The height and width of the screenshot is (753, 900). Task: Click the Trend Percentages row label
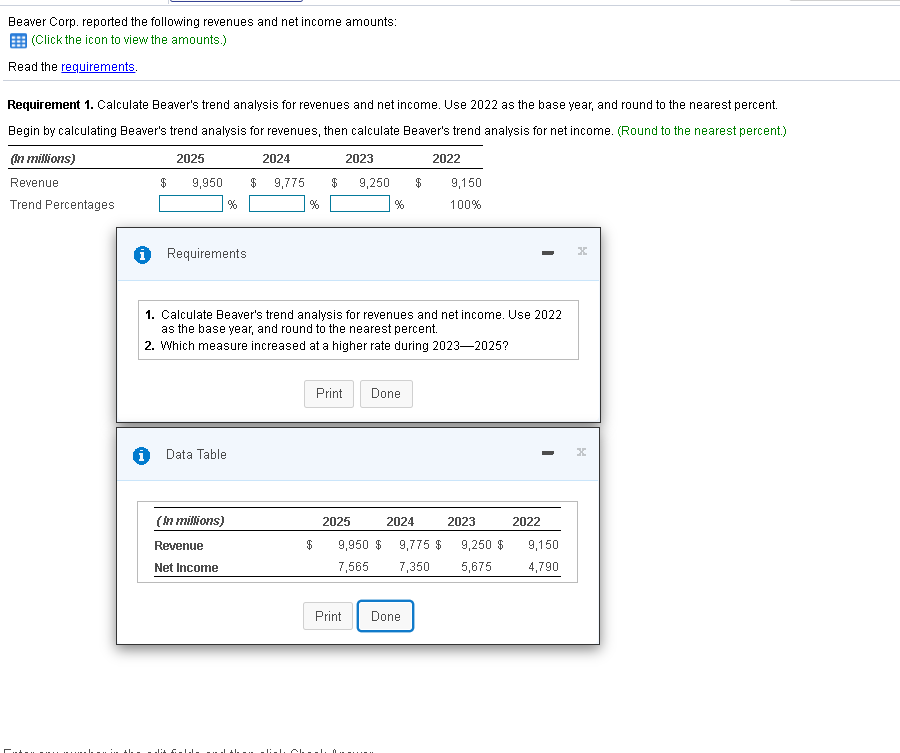[62, 205]
